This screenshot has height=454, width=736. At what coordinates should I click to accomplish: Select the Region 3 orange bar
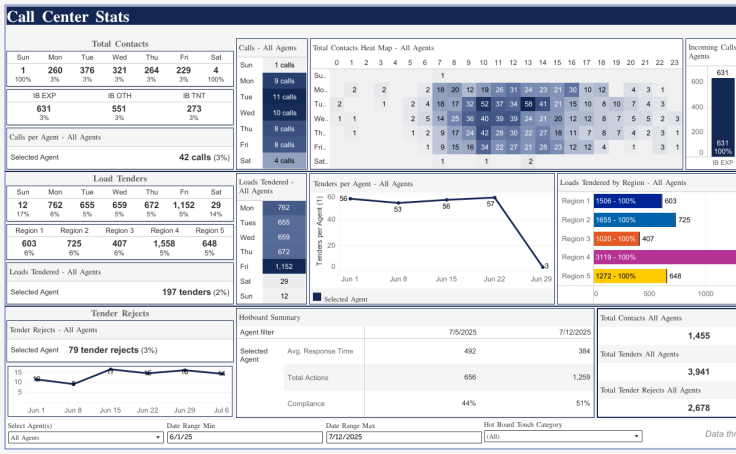[616, 239]
